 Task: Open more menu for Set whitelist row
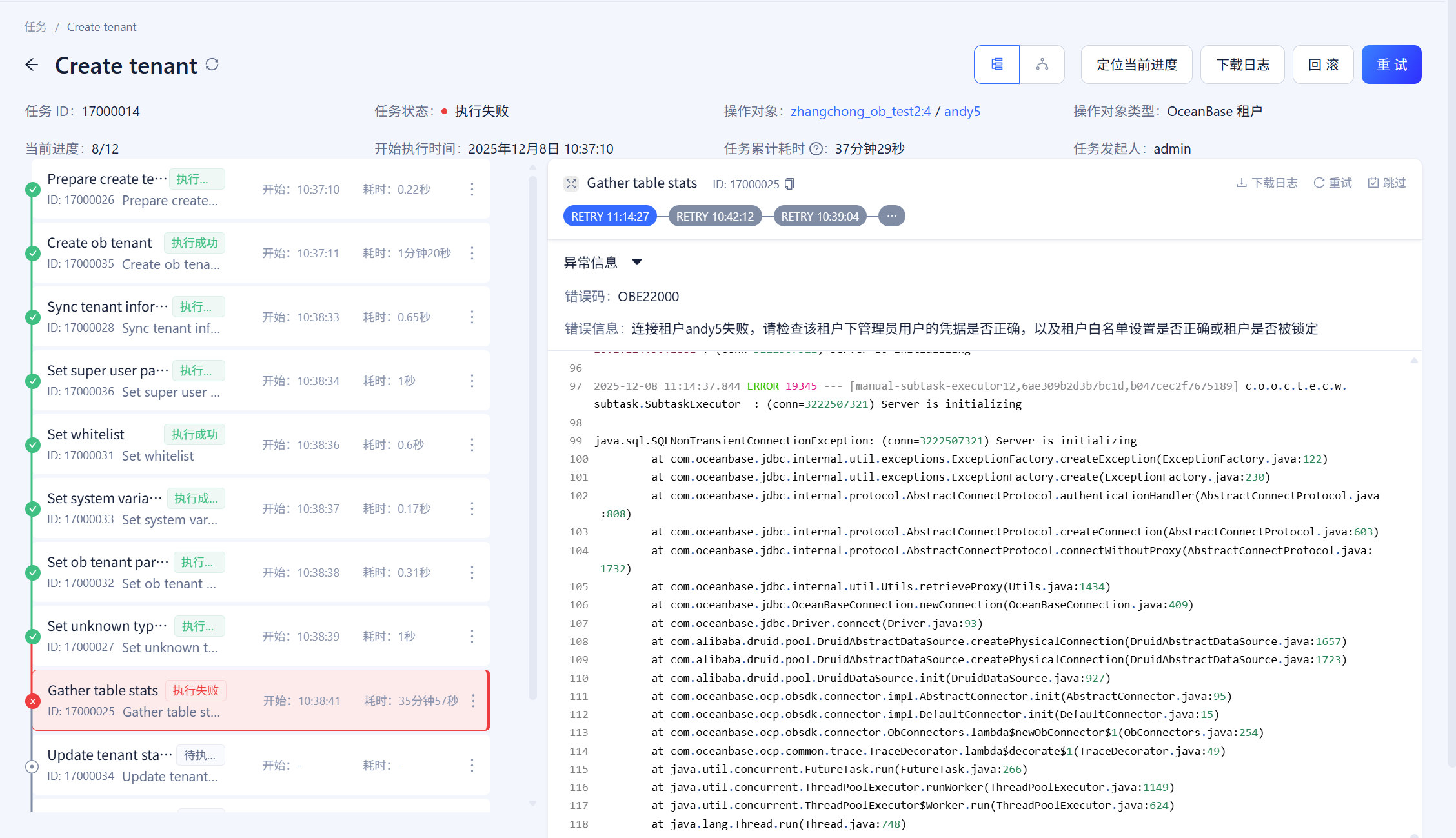[x=472, y=444]
